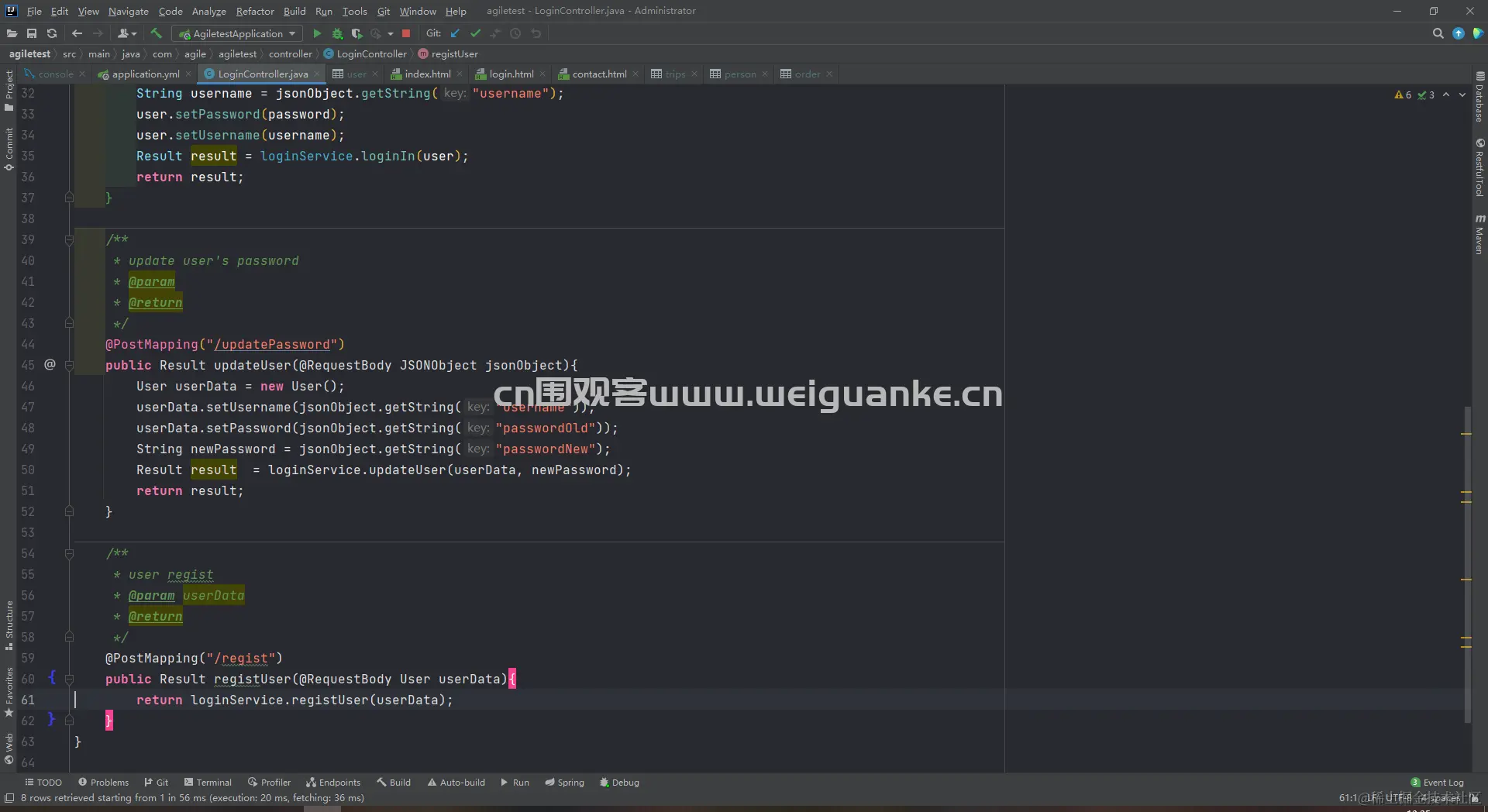Open the Terminal tool window
The width and height of the screenshot is (1488, 812).
(x=208, y=783)
